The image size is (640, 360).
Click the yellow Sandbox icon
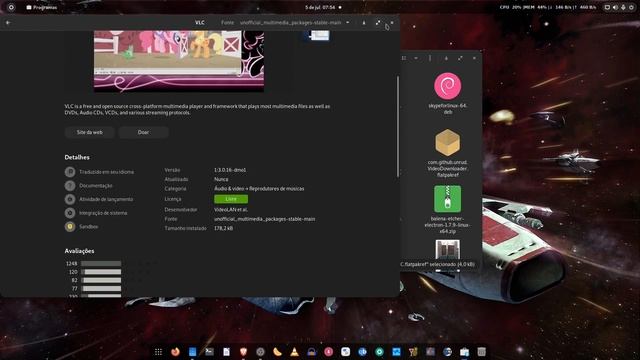pos(70,227)
